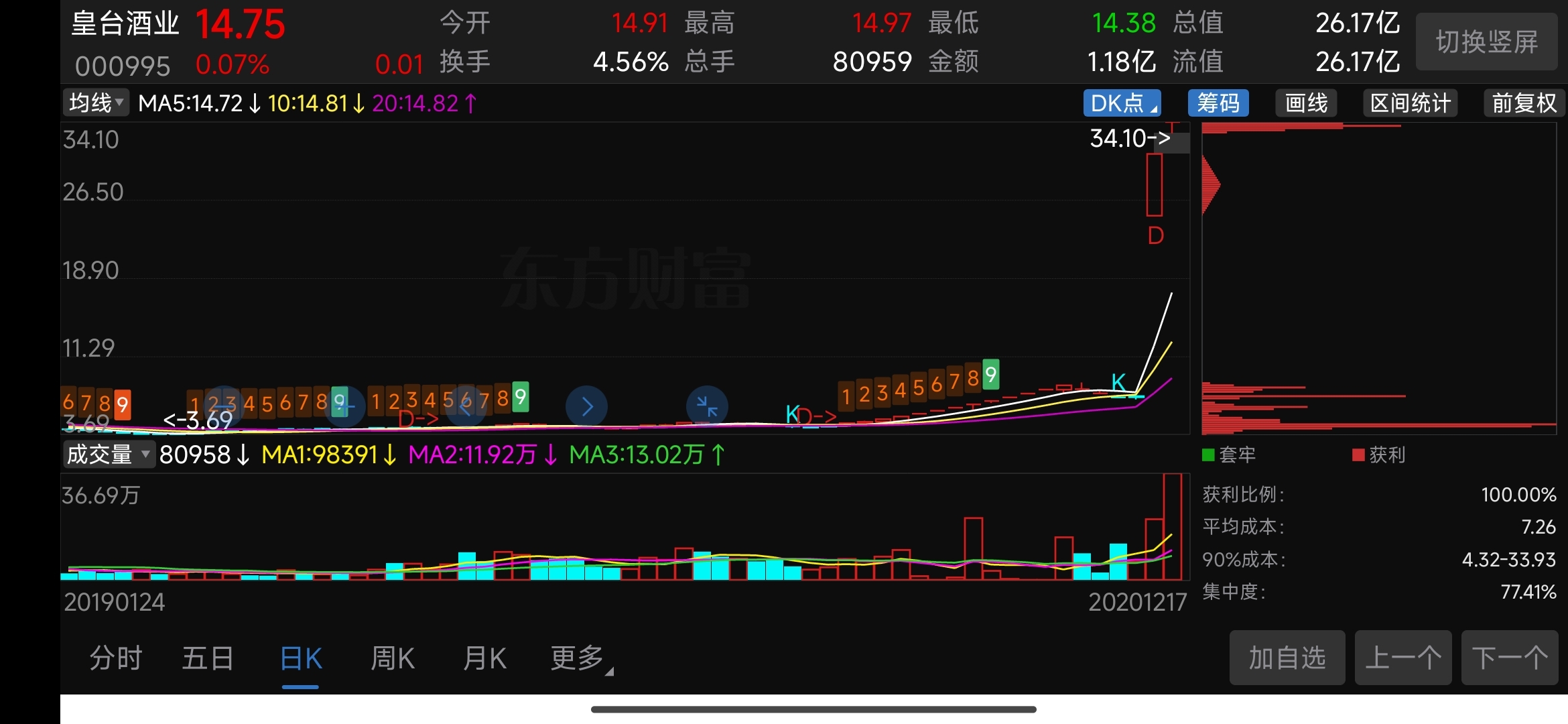Tap the 换手 value 4.56%
The height and width of the screenshot is (724, 1568).
click(631, 62)
